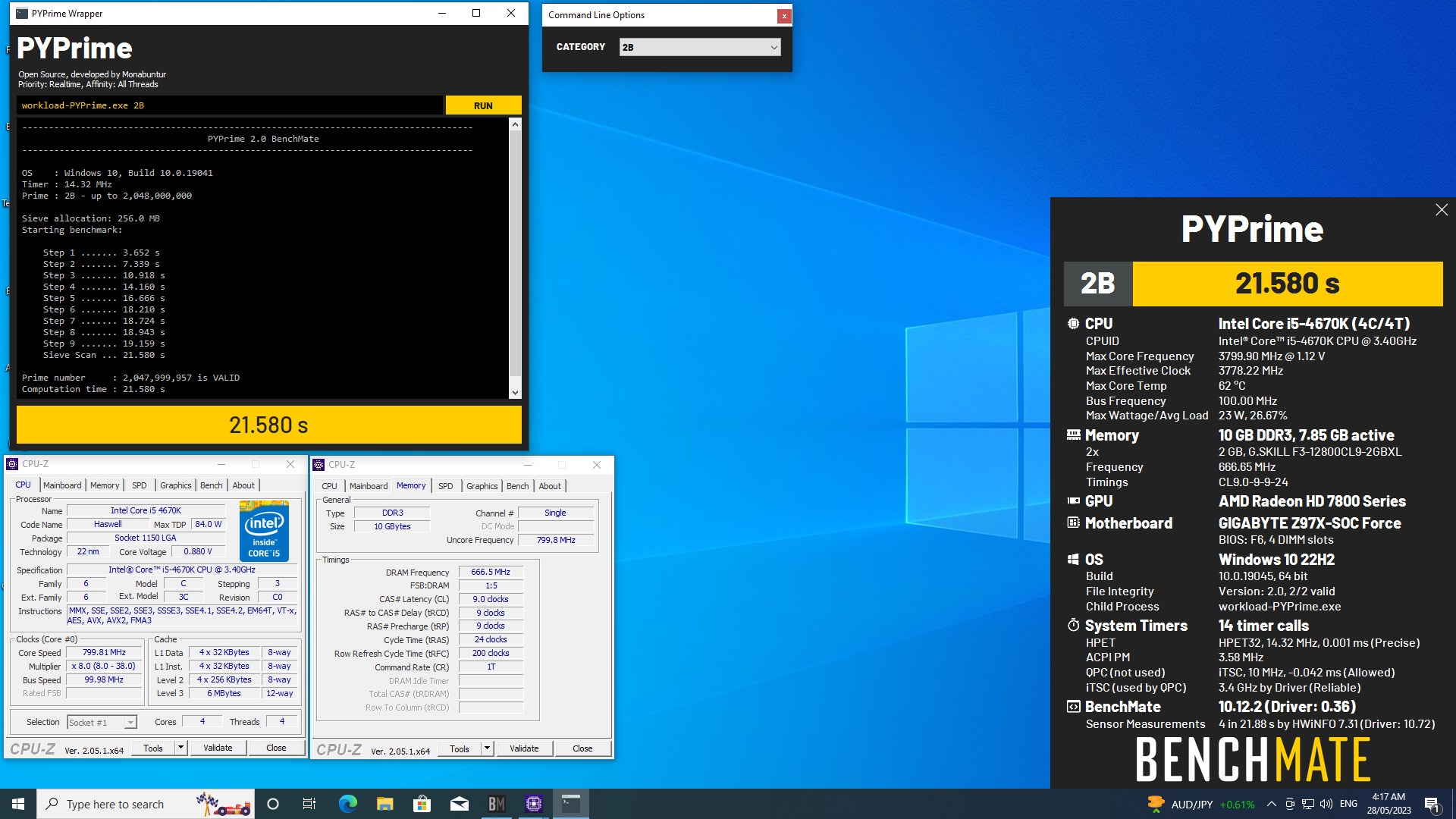The height and width of the screenshot is (819, 1456).
Task: Show hidden system tray icons
Action: 1271,804
